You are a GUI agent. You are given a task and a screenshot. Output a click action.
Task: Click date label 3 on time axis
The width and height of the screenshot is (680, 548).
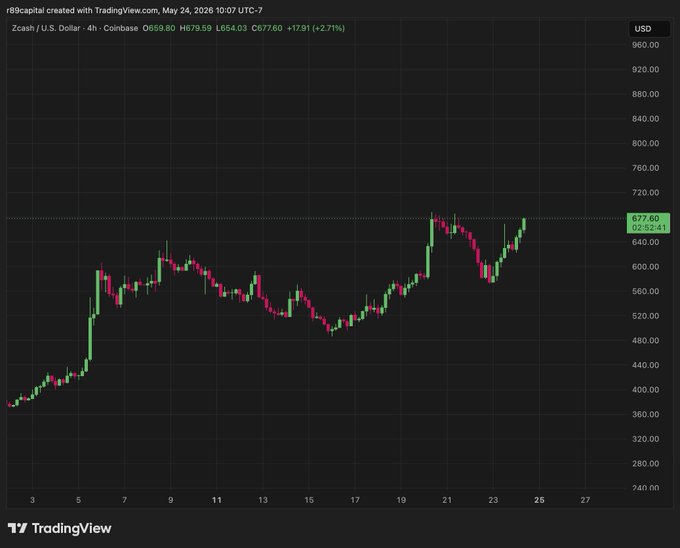(x=33, y=500)
